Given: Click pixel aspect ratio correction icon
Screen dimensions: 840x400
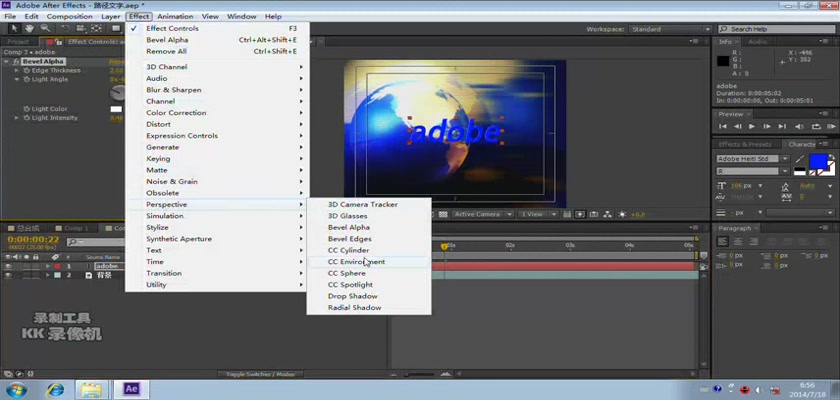Looking at the screenshot, I should (x=568, y=214).
